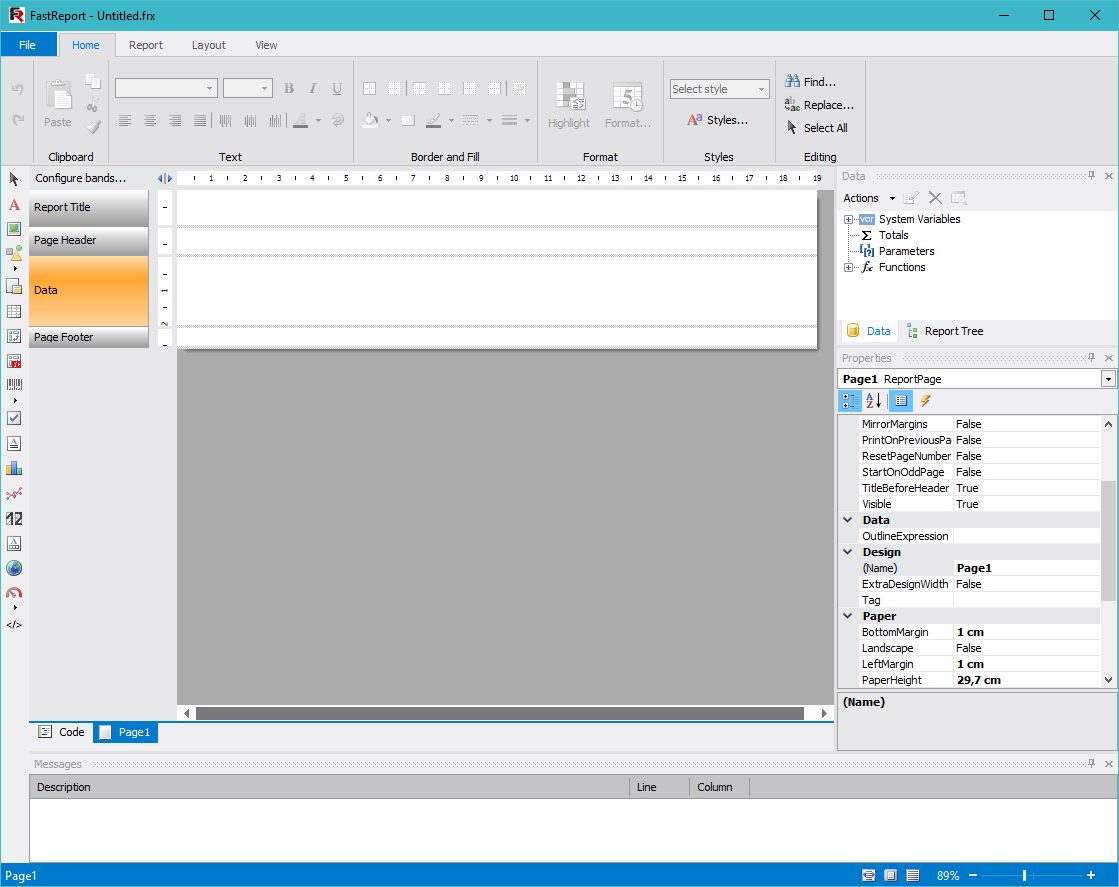Insert a Subreport object from the toolbar
Viewport: 1119px width, 887px height.
[x=14, y=286]
